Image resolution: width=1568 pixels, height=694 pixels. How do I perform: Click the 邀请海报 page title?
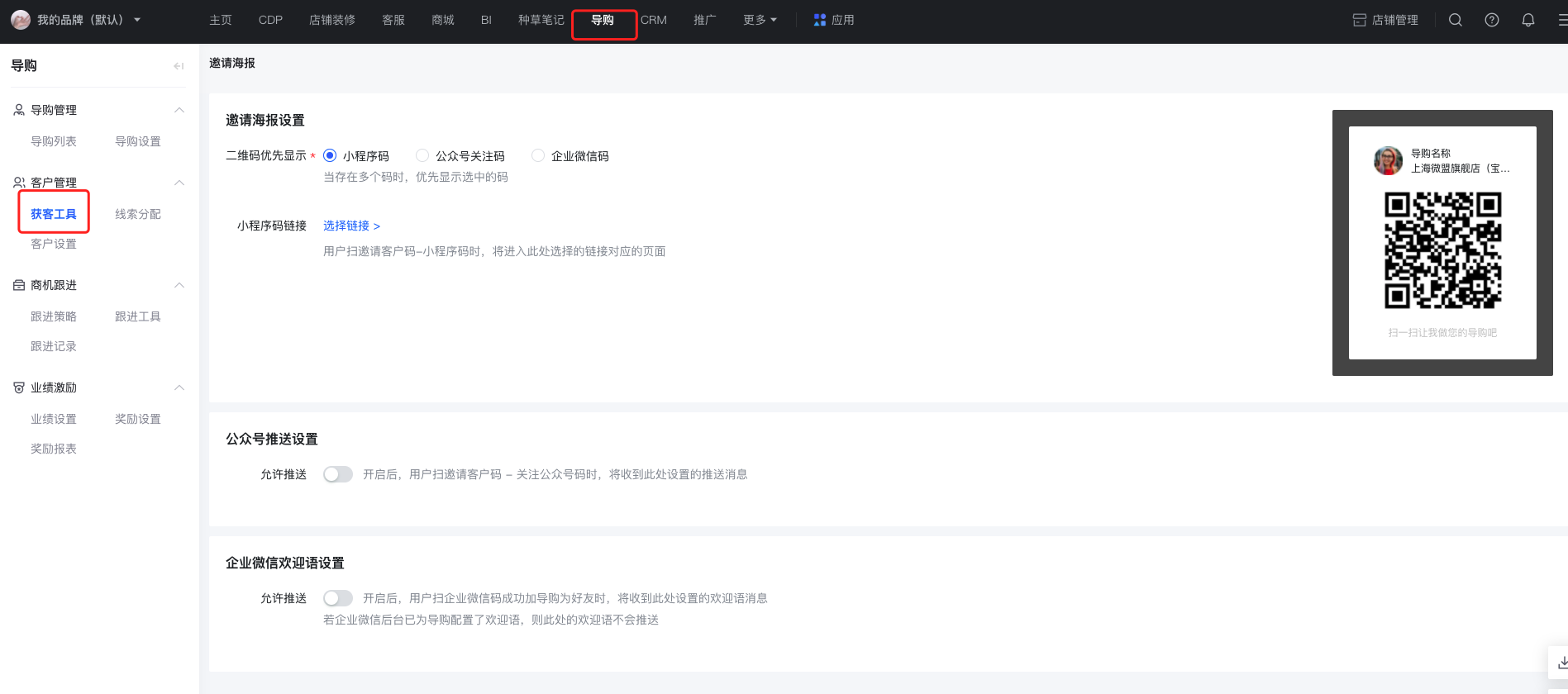click(x=232, y=63)
